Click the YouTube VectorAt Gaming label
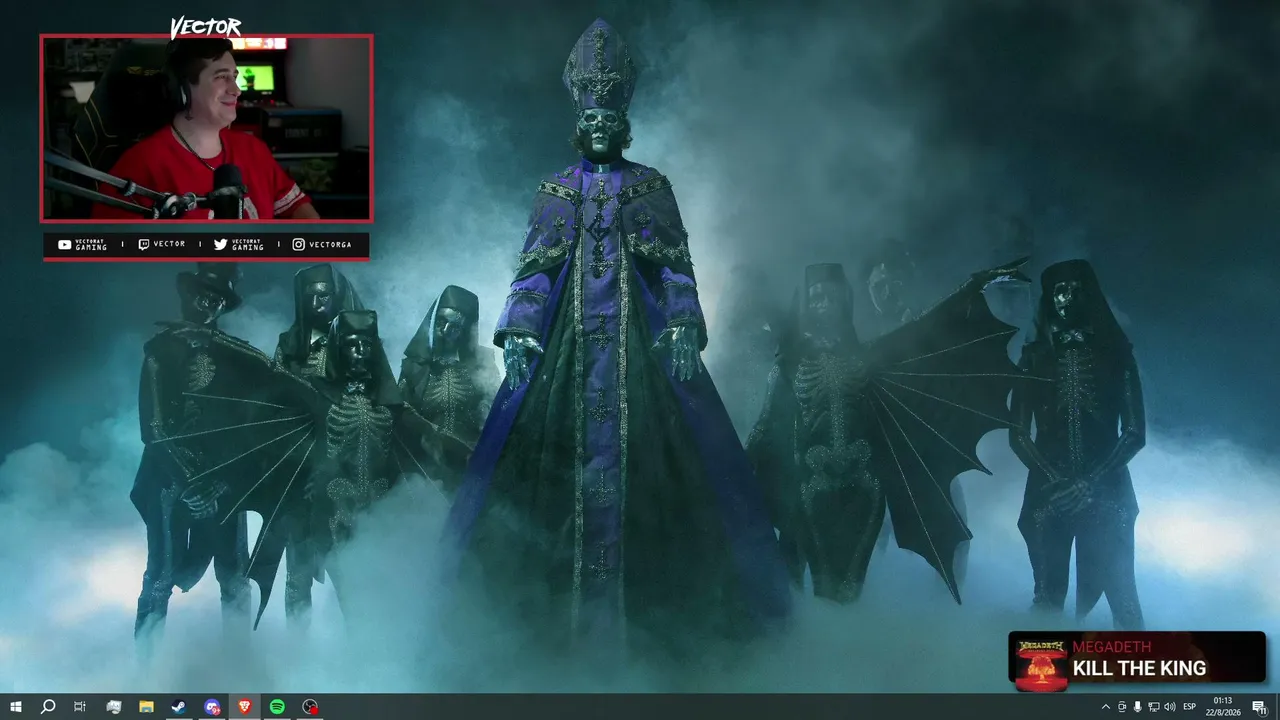 click(x=82, y=245)
